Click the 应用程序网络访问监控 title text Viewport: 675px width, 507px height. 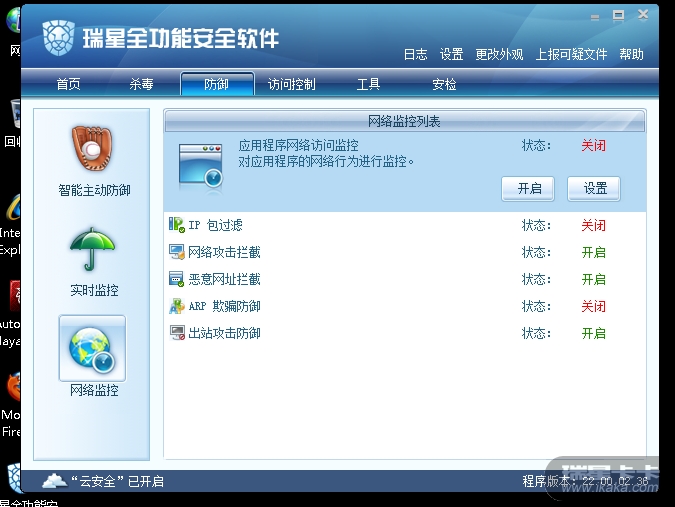coord(298,145)
